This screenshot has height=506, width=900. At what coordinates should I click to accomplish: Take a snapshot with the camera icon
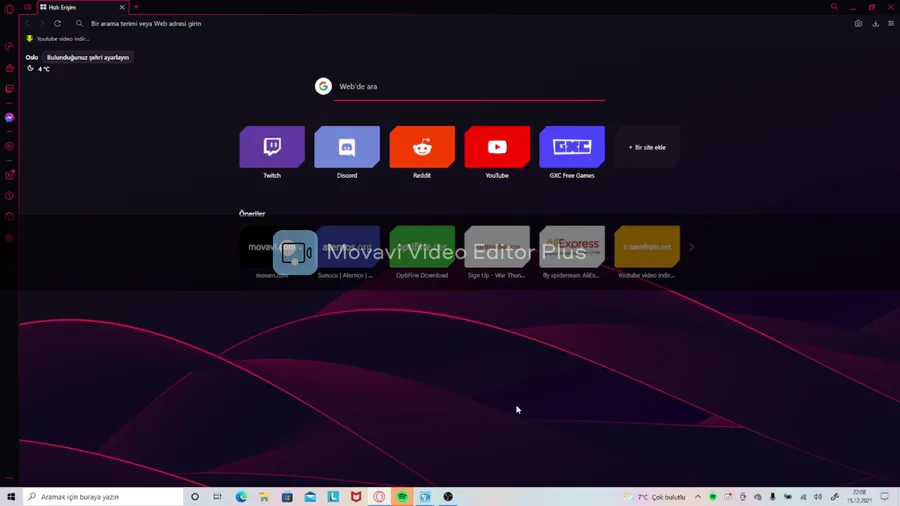pos(858,24)
